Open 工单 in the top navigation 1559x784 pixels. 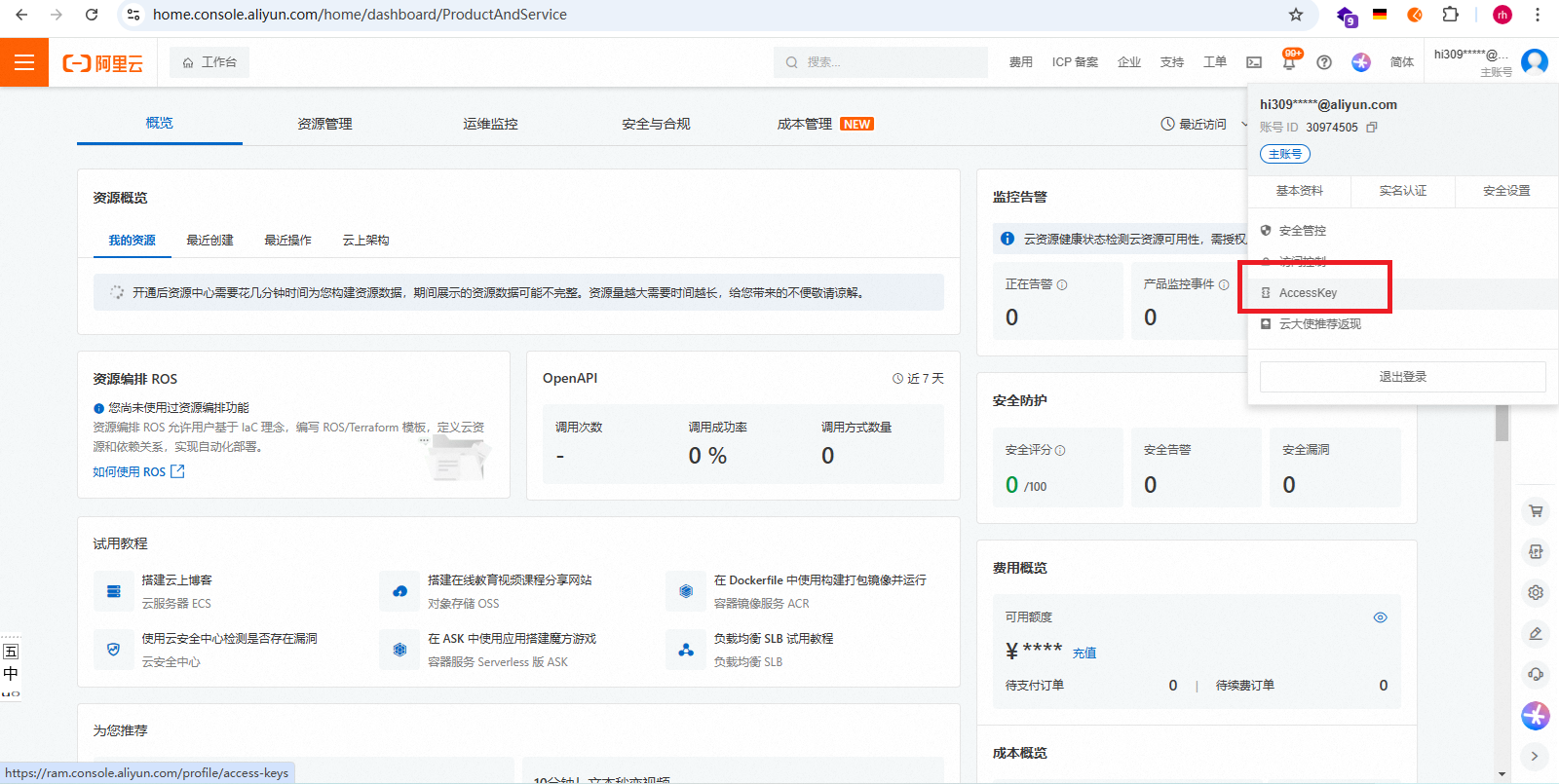tap(1215, 62)
